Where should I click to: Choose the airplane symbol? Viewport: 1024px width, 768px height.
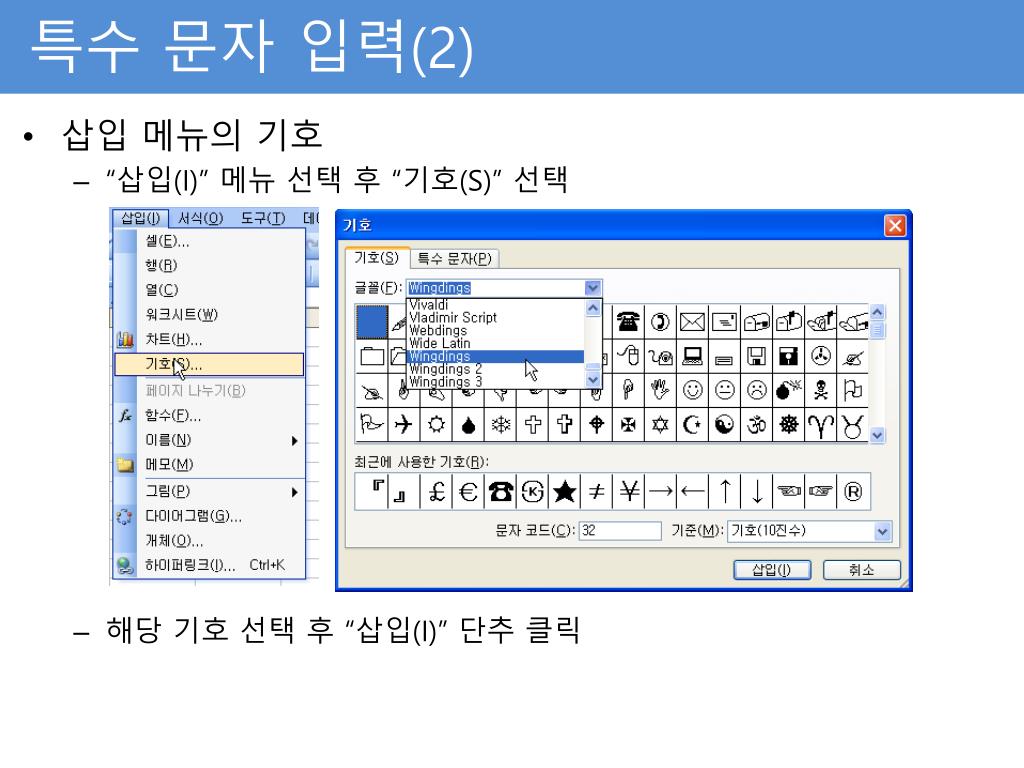(x=404, y=425)
